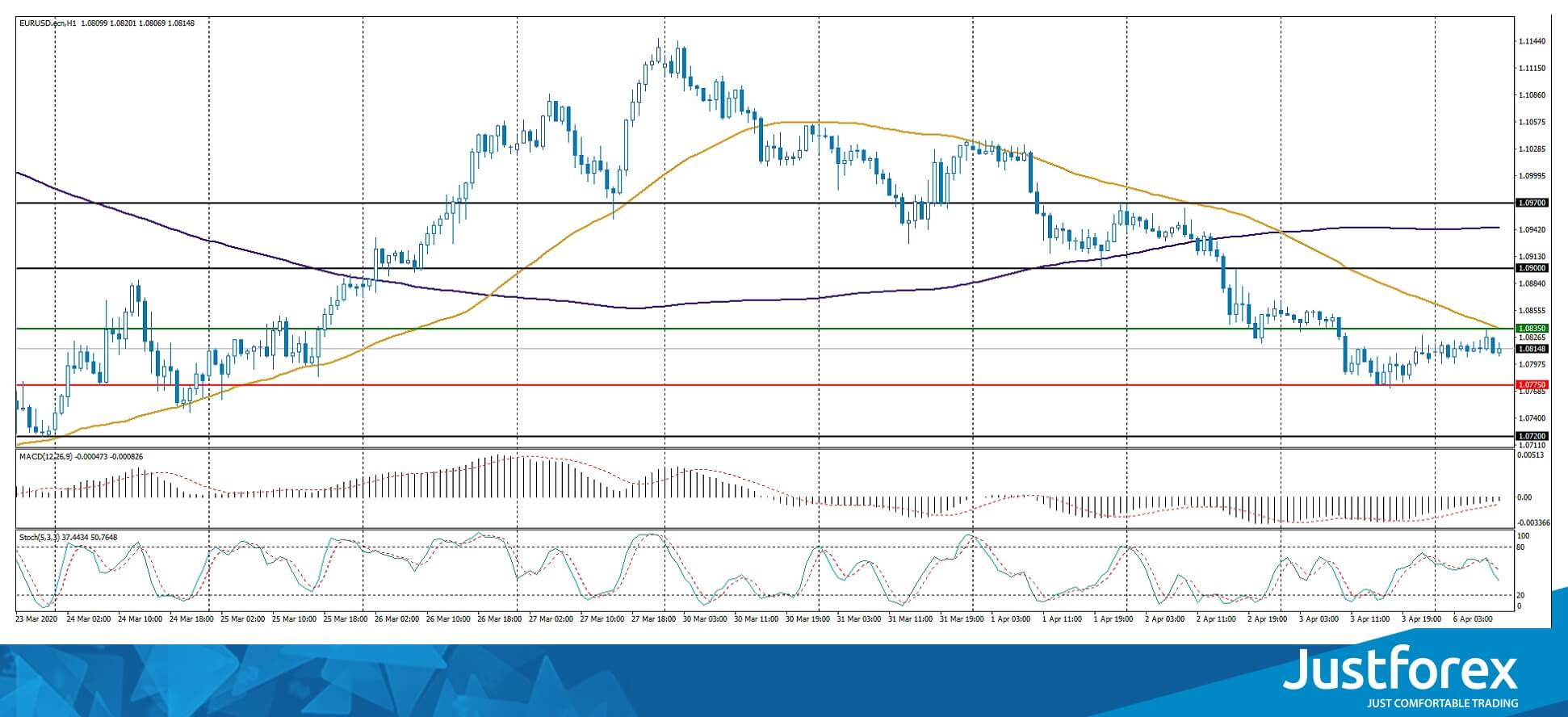Select the 25 Mar 18:00 time label
Image resolution: width=1568 pixels, height=717 pixels.
tap(346, 619)
